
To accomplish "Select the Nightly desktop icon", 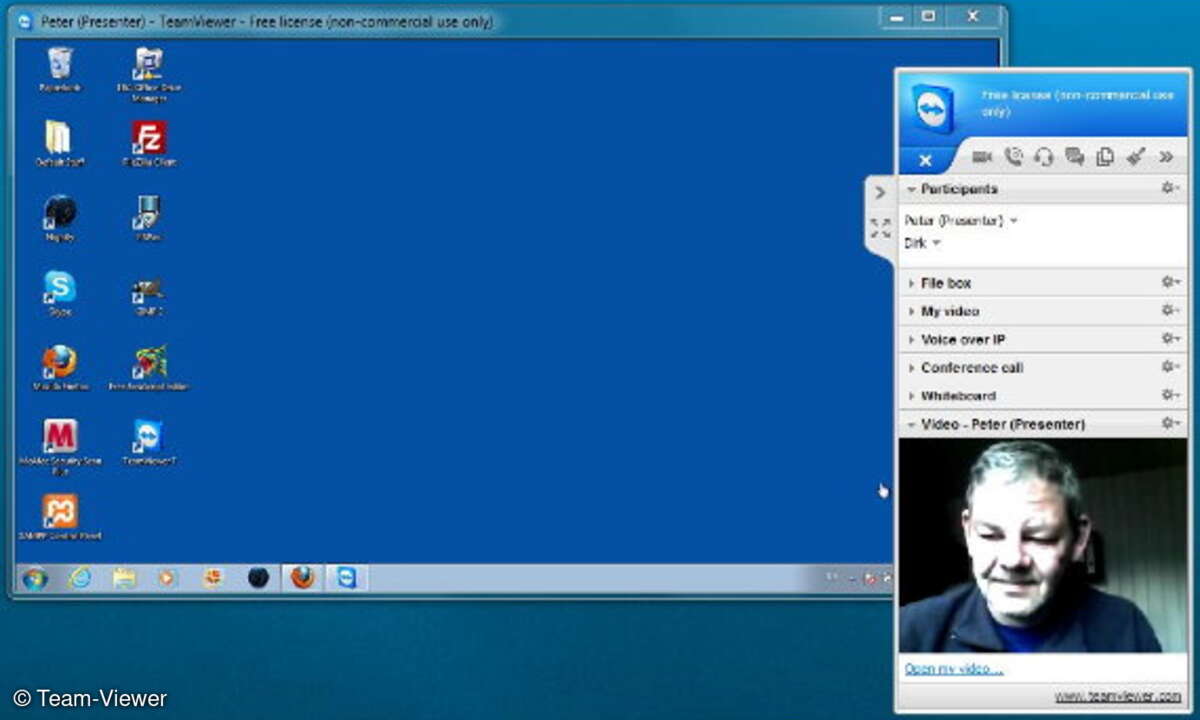I will (x=60, y=219).
